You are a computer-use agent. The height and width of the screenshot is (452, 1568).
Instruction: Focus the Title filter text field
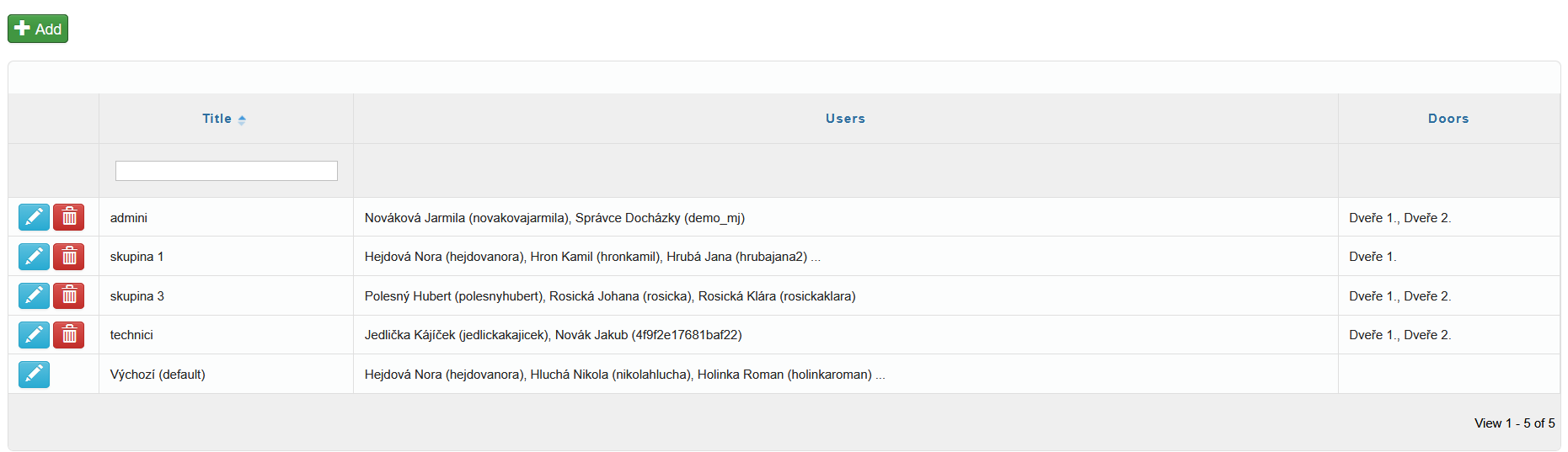(226, 171)
